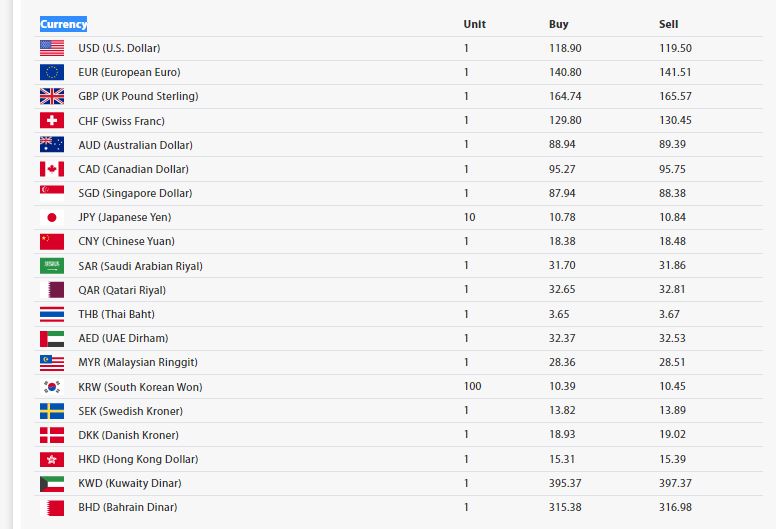Image resolution: width=784 pixels, height=529 pixels.
Task: Click the Buy column header
Action: coord(558,24)
